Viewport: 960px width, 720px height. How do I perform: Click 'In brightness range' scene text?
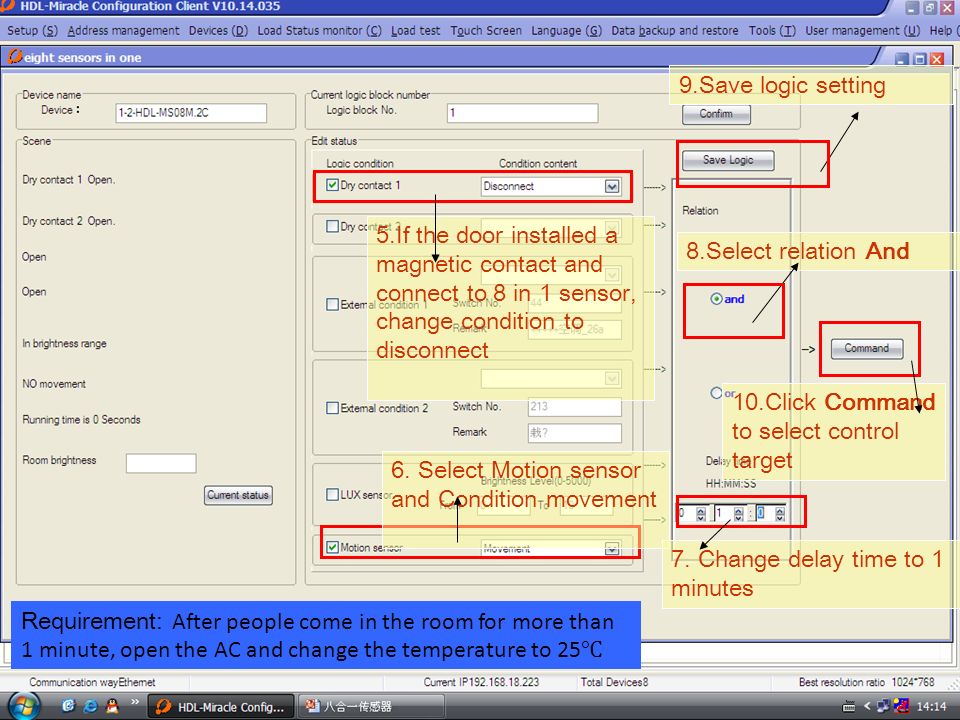point(64,343)
